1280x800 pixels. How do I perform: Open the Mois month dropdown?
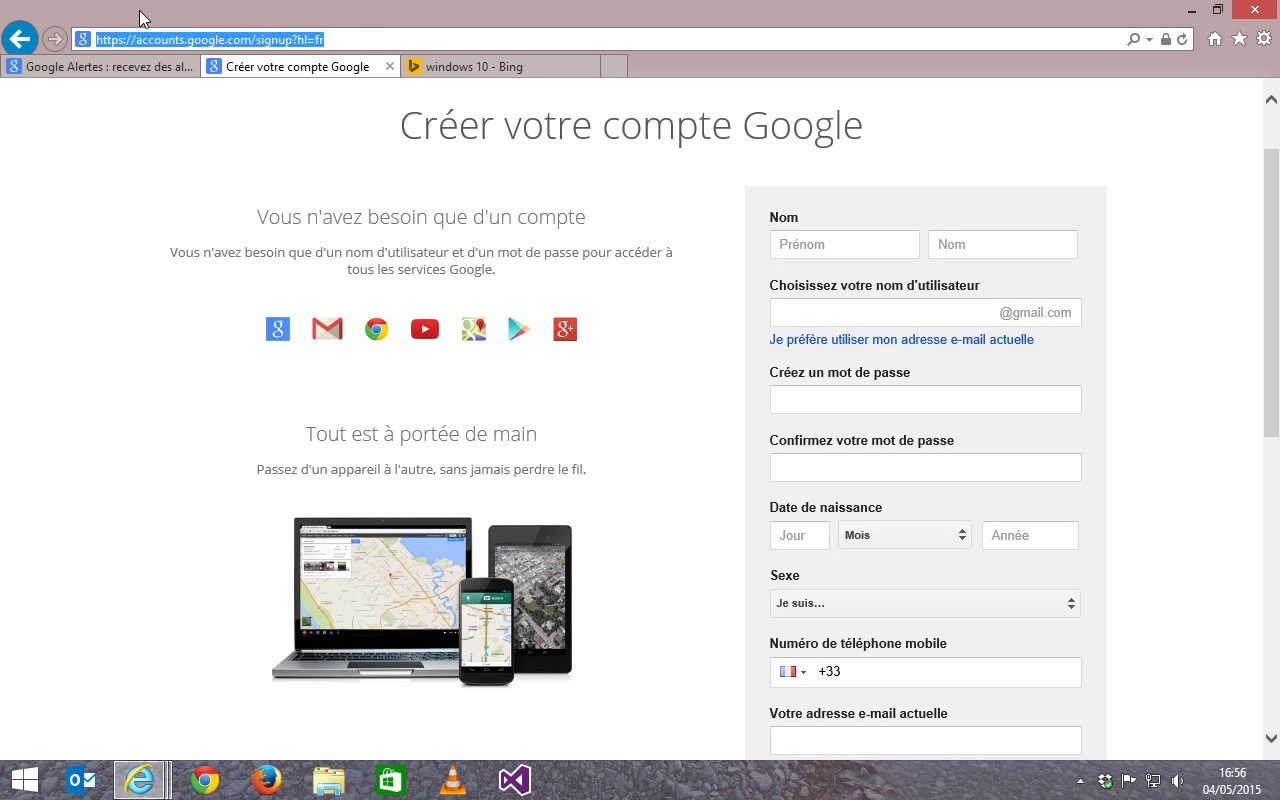905,535
